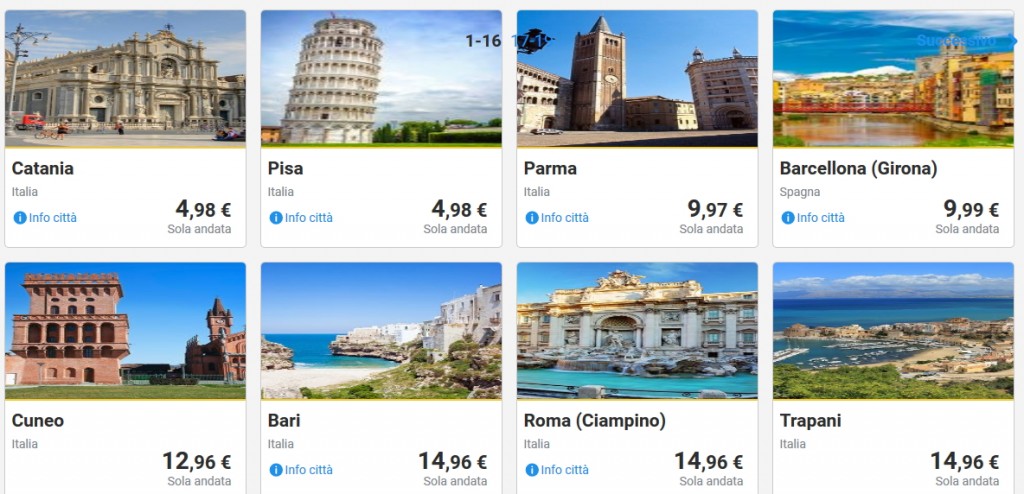Click the info icon on Parma card
The height and width of the screenshot is (494, 1024).
coord(532,218)
